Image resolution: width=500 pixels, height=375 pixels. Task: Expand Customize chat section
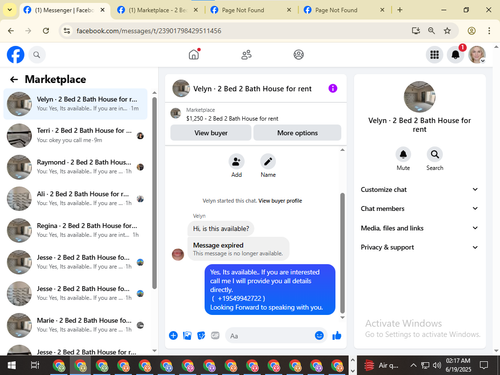coord(419,189)
